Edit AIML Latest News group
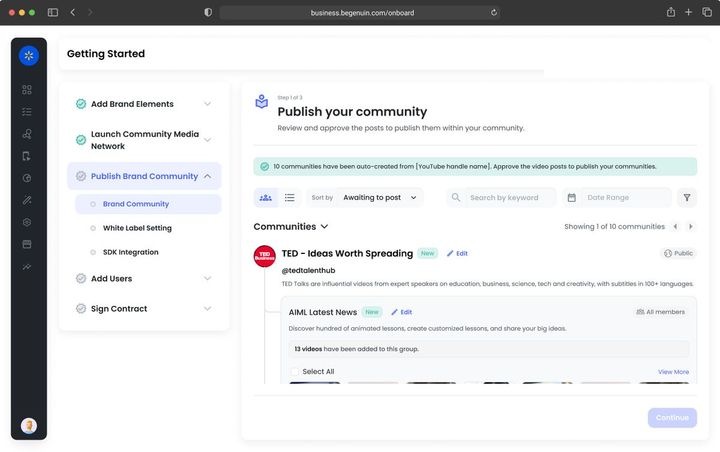Image resolution: width=720 pixels, height=452 pixels. point(402,312)
